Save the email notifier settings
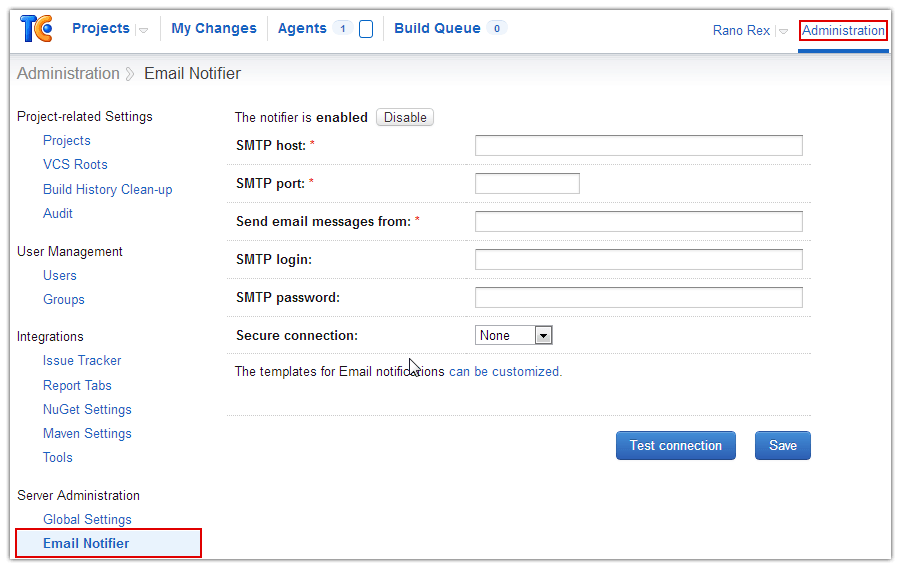 pyautogui.click(x=783, y=445)
